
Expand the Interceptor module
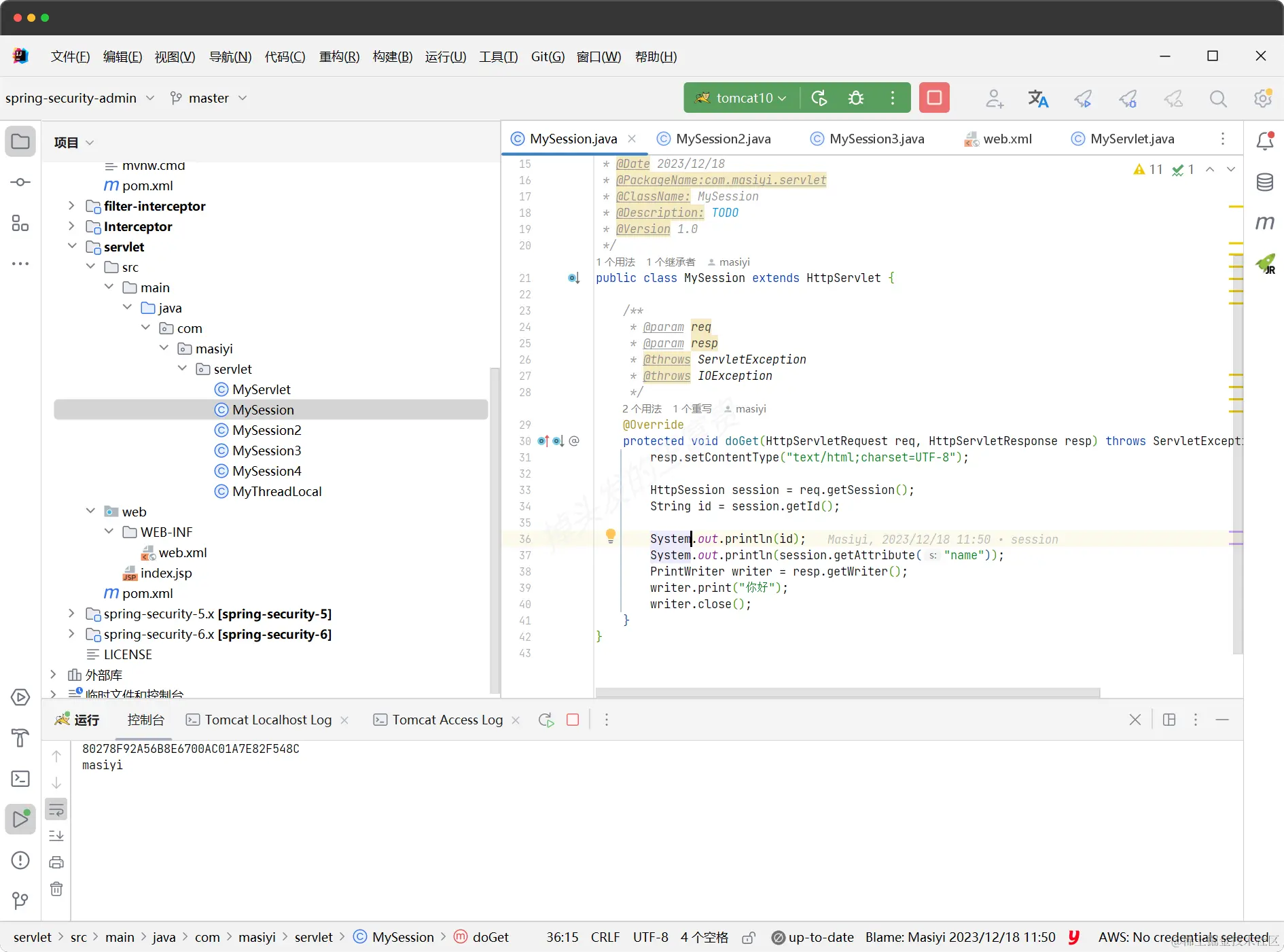tap(71, 226)
